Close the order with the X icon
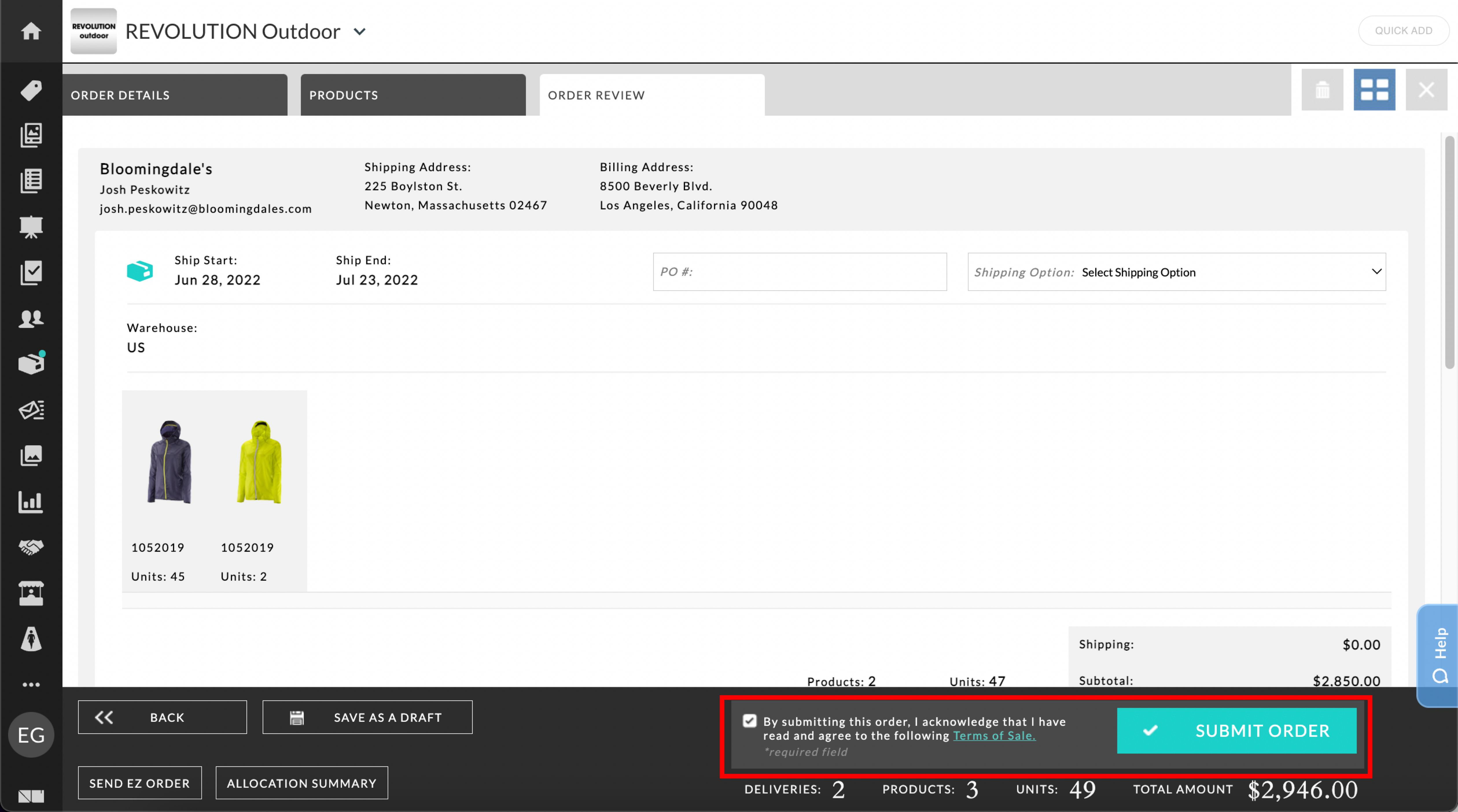This screenshot has height=812, width=1458. [1426, 89]
